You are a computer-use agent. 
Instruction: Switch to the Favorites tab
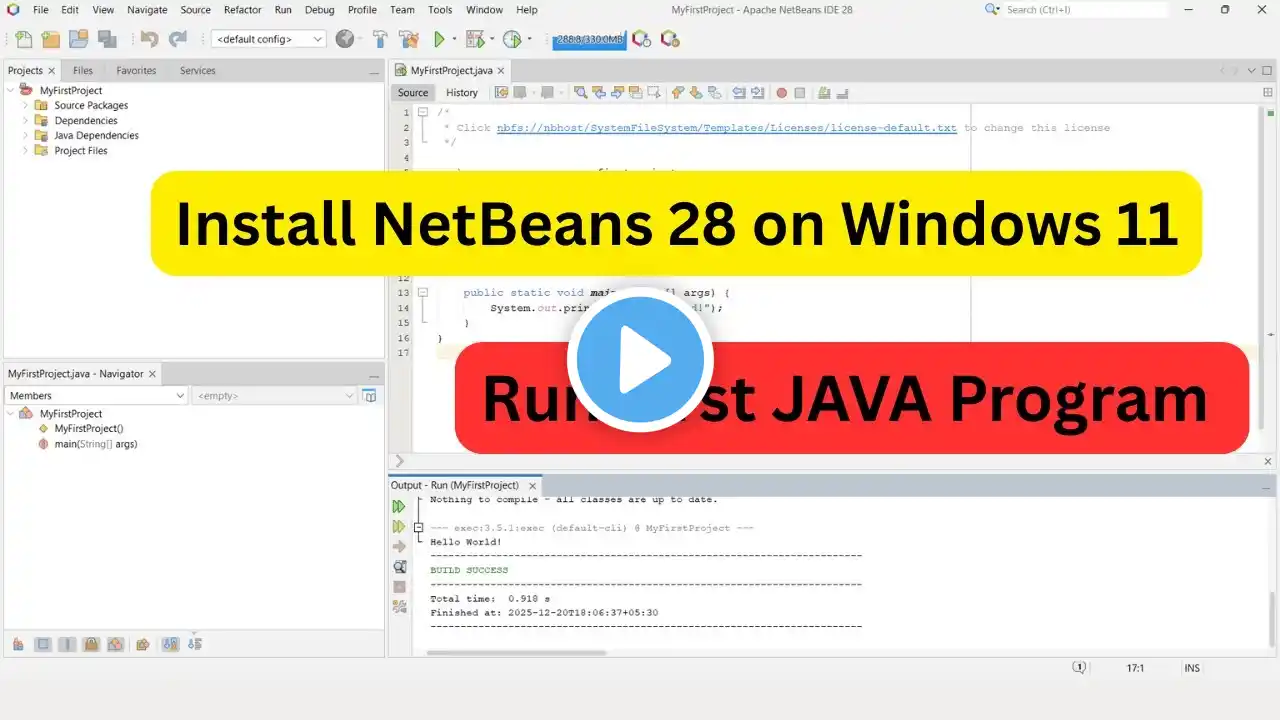coord(136,71)
